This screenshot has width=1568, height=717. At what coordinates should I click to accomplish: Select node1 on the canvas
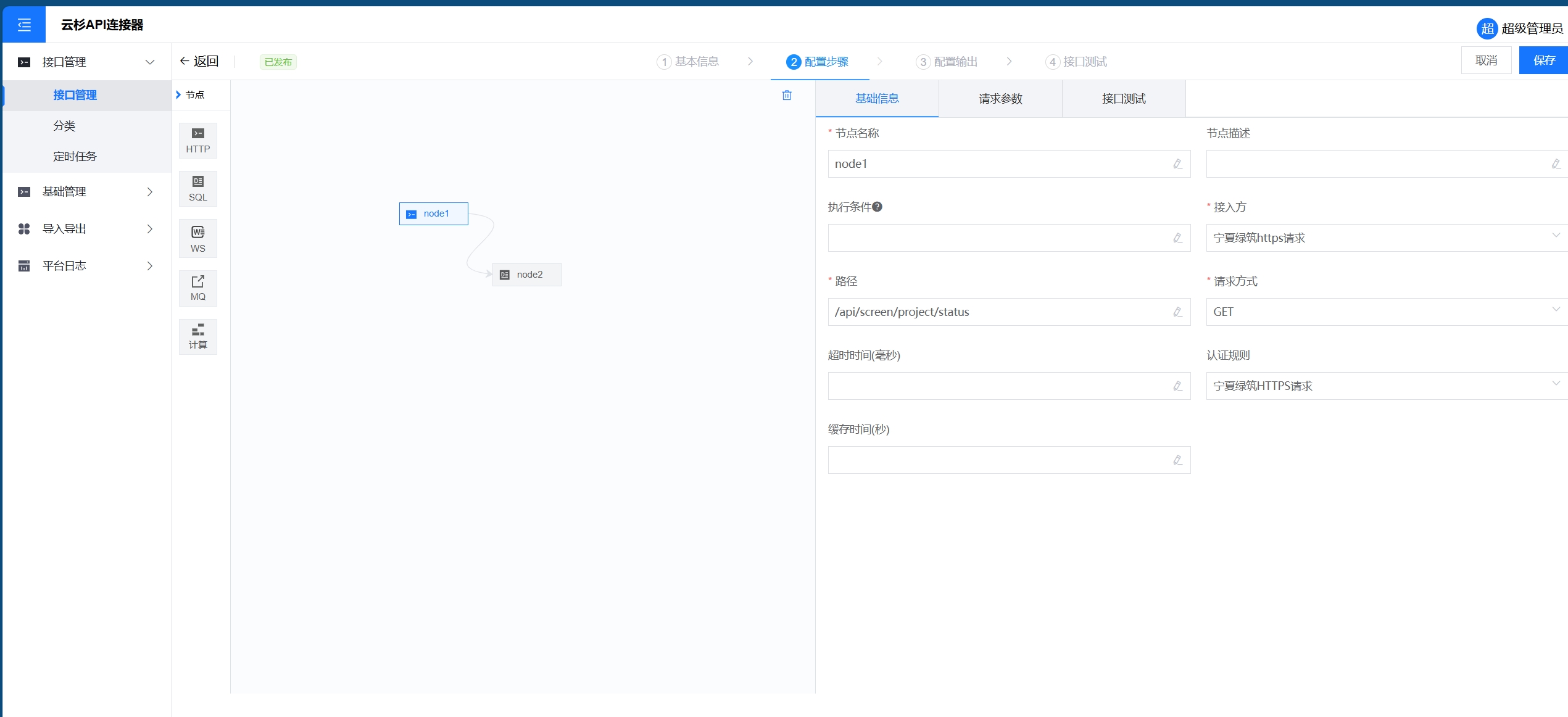(434, 213)
